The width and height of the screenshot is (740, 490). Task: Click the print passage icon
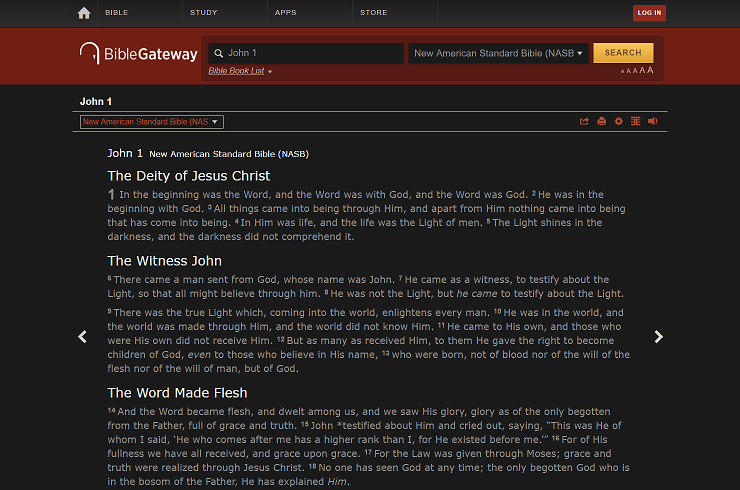pyautogui.click(x=601, y=121)
